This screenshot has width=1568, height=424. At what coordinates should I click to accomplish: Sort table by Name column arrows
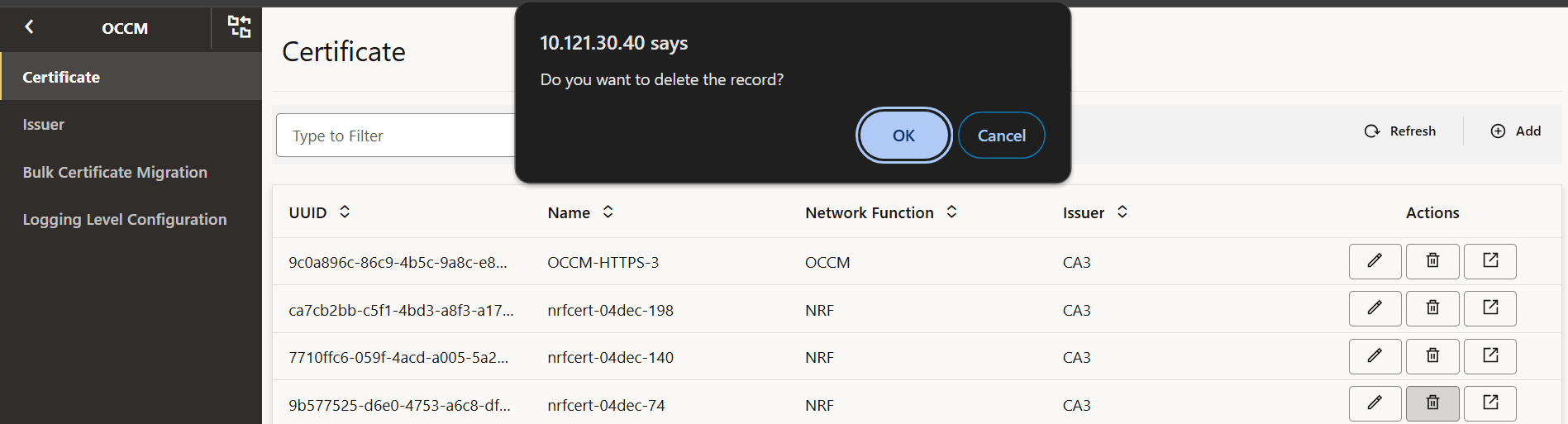(608, 212)
